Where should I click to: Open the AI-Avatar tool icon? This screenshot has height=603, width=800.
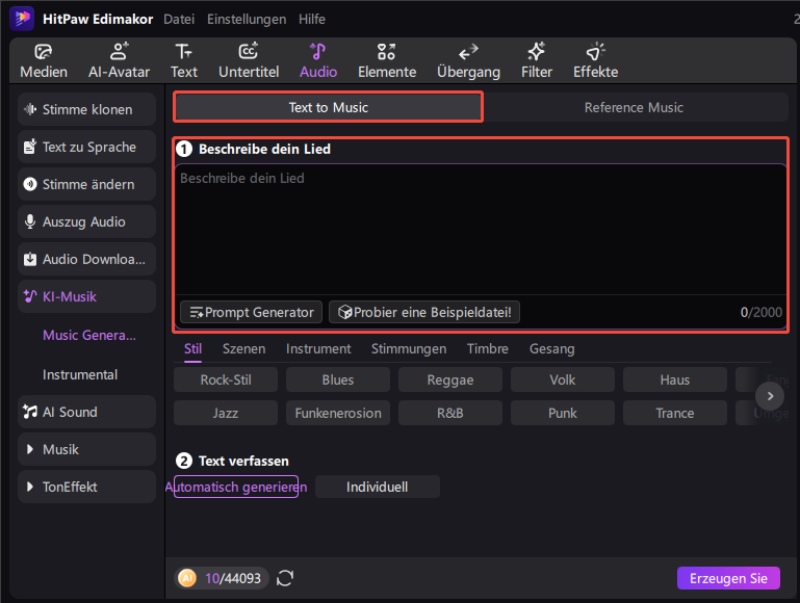[119, 51]
